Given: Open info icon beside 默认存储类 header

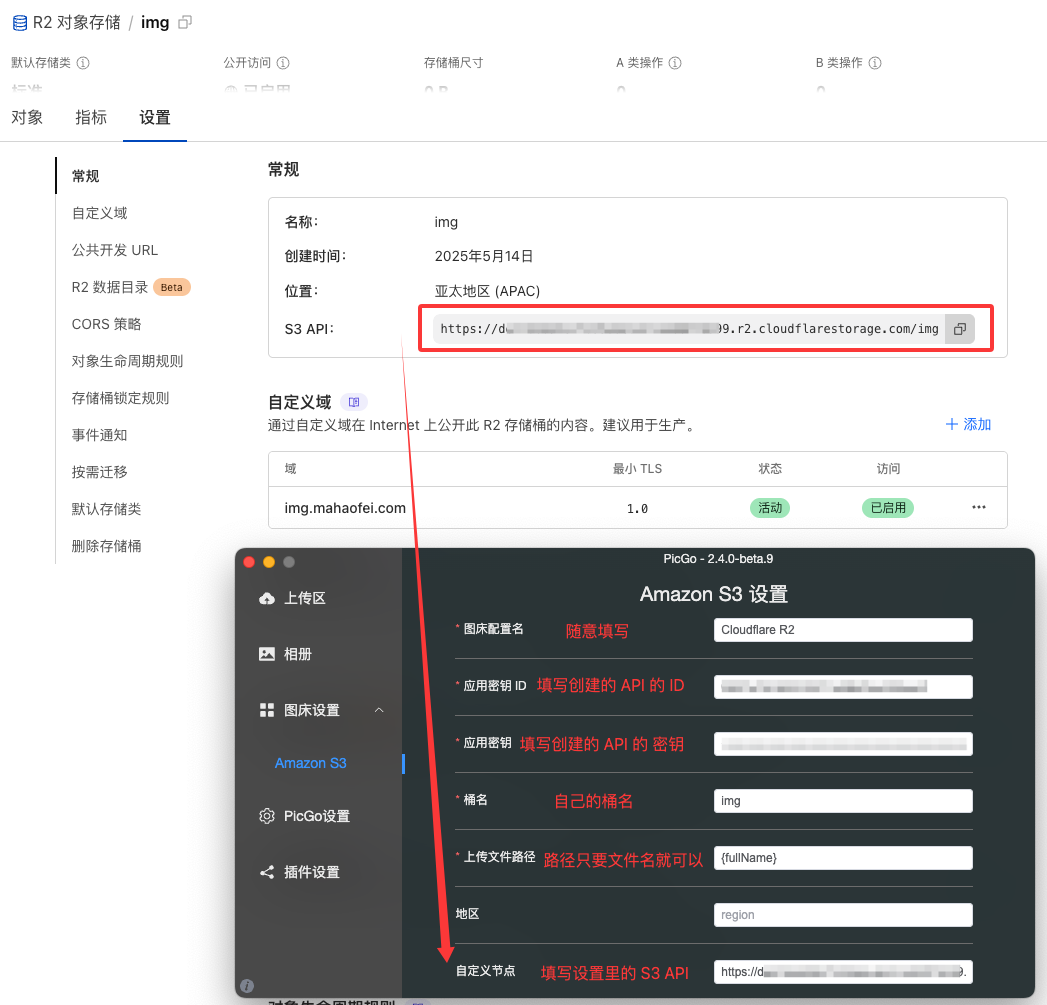Looking at the screenshot, I should pyautogui.click(x=83, y=63).
